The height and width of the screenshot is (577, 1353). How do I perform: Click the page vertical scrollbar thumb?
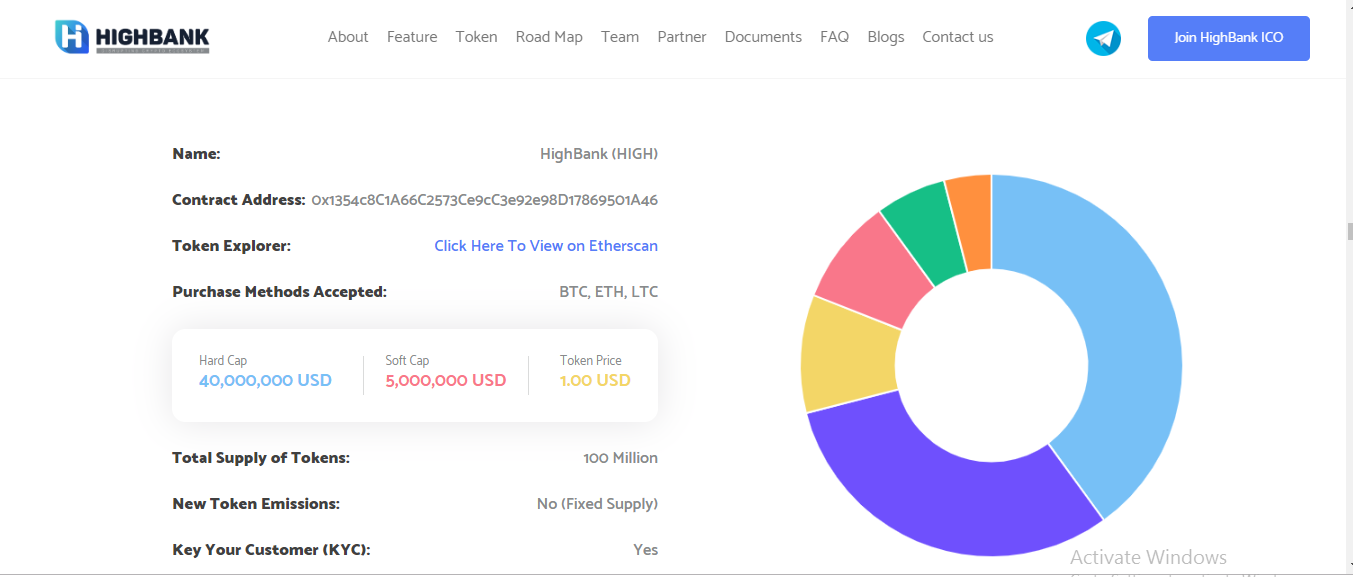click(1349, 232)
